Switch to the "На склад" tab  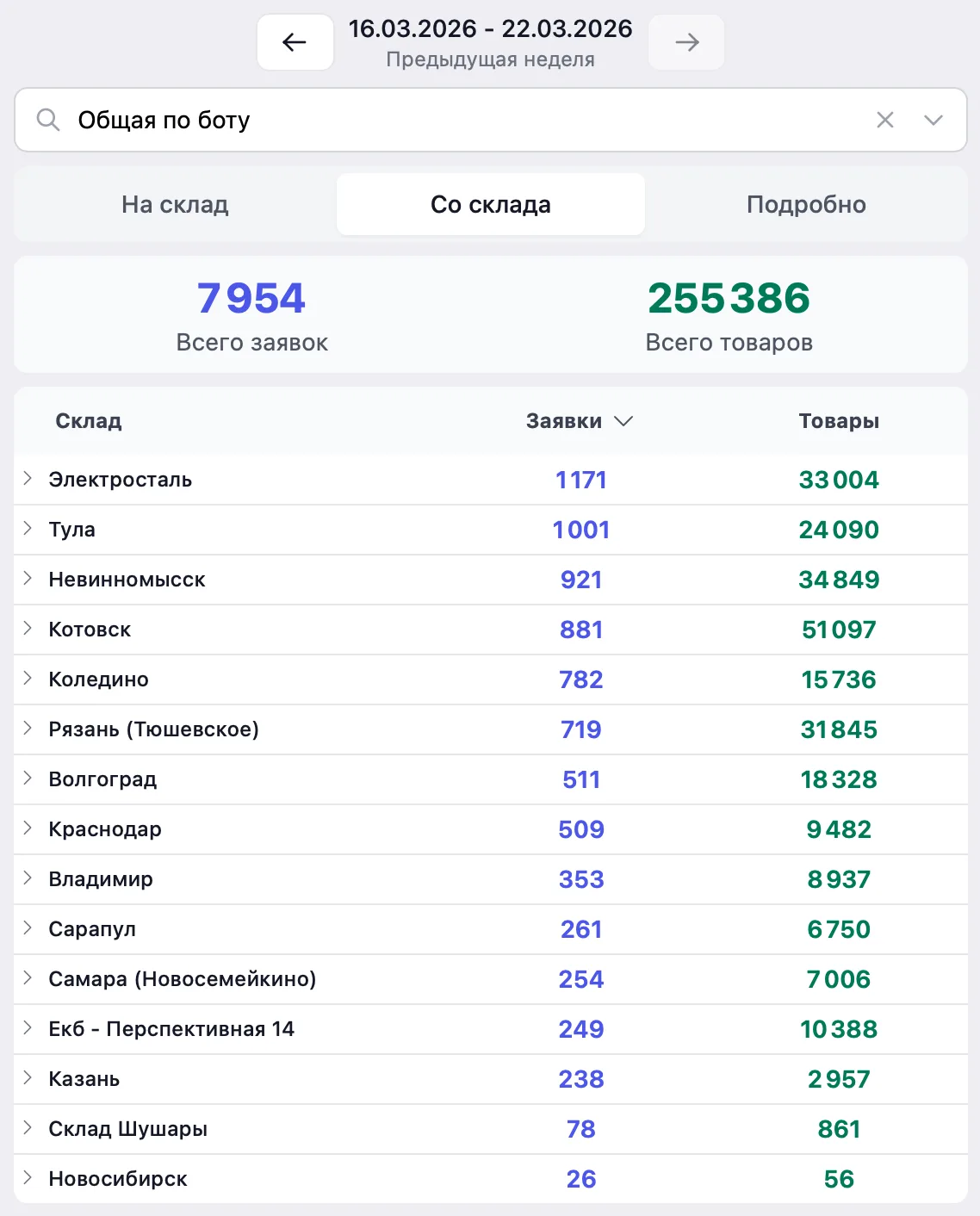[175, 204]
